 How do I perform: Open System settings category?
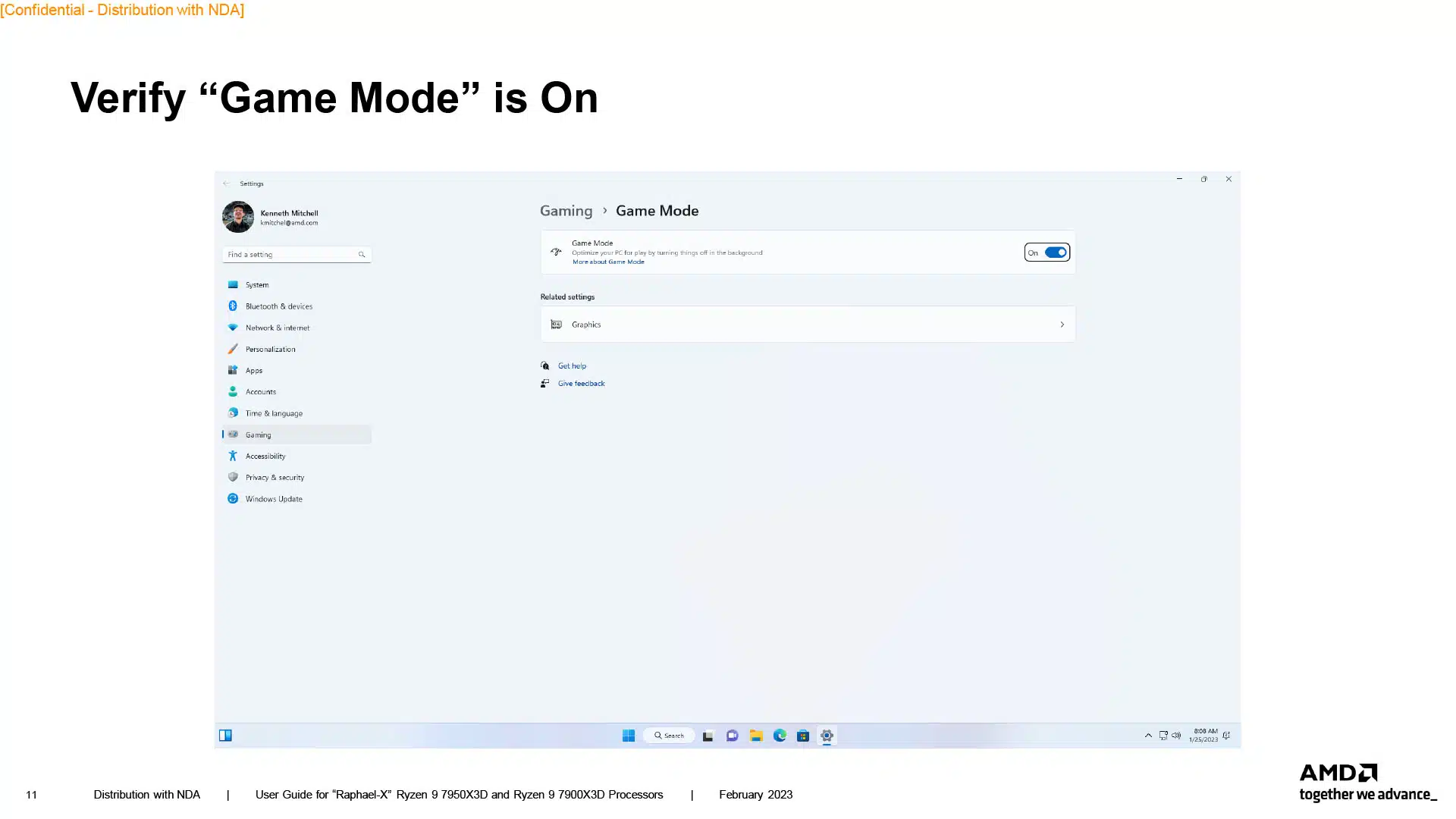coord(297,284)
